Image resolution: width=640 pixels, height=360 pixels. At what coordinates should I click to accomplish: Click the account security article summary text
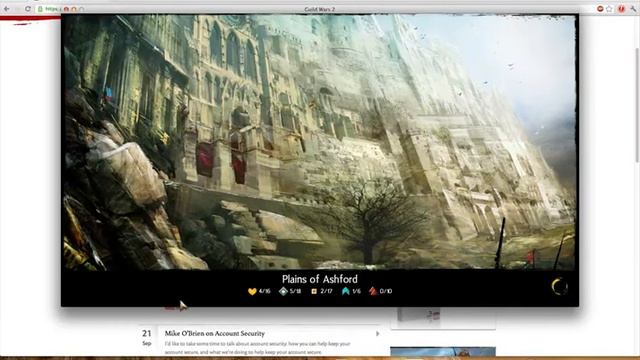click(x=258, y=348)
